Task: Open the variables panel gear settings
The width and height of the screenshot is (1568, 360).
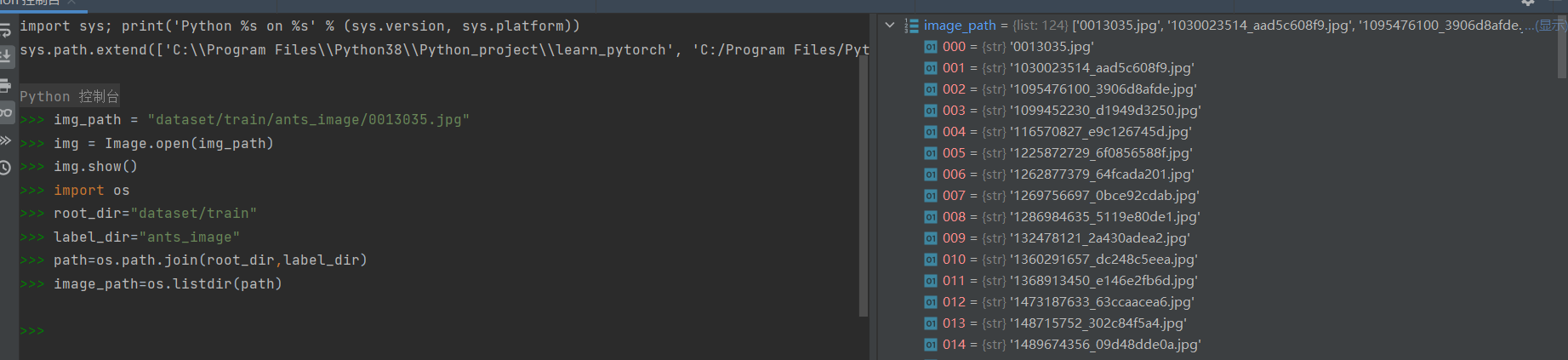Action: pyautogui.click(x=1527, y=3)
